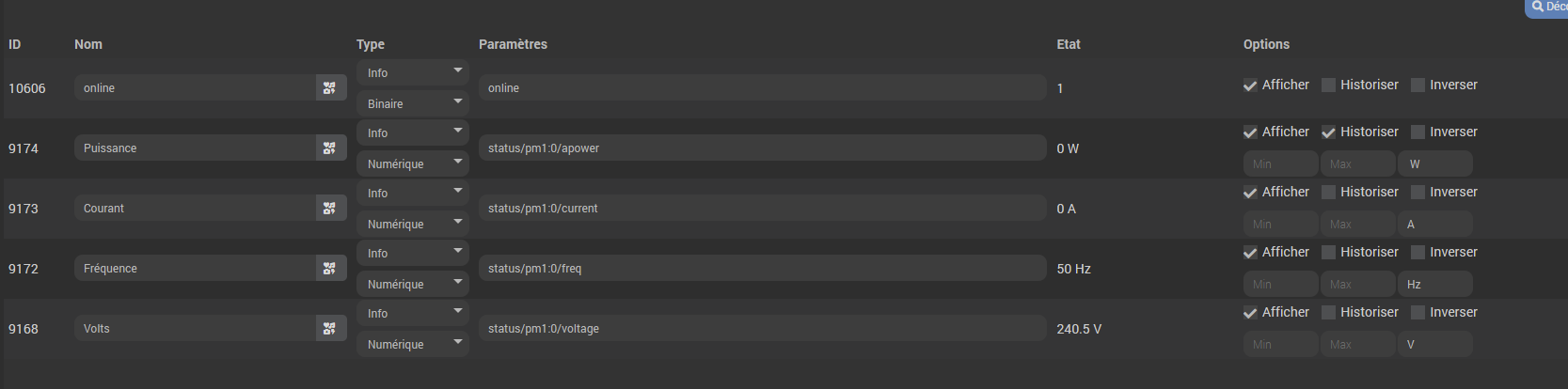Click the Min field in the Courant row
The width and height of the screenshot is (1568, 389).
click(x=1280, y=225)
